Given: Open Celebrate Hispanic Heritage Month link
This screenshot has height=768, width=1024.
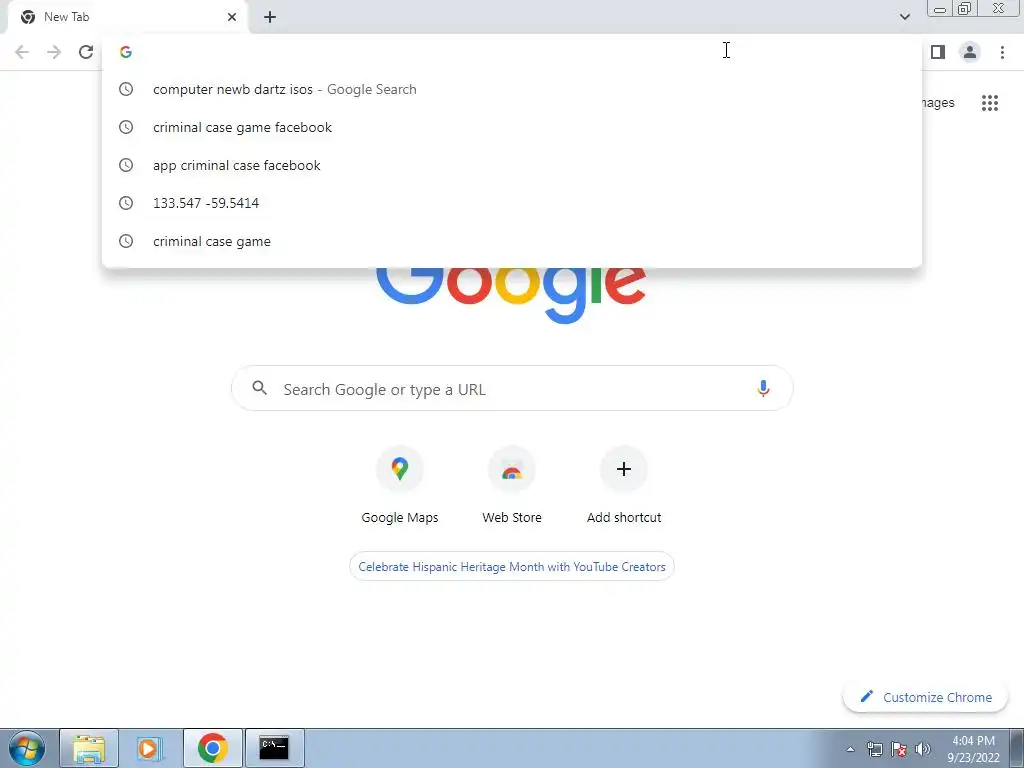Looking at the screenshot, I should tap(512, 567).
